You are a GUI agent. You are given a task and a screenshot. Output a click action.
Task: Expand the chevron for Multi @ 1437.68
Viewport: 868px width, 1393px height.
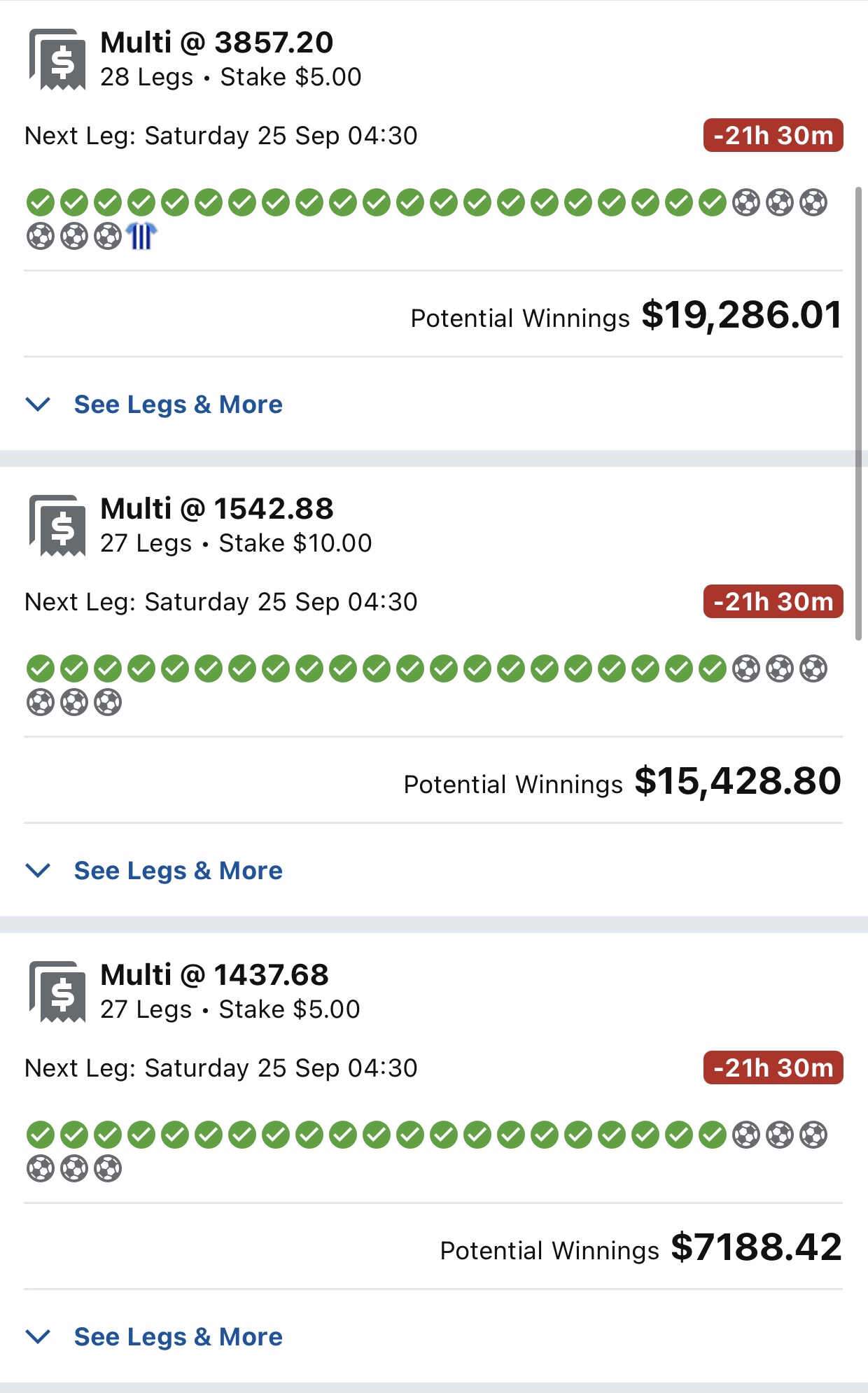(x=38, y=1336)
